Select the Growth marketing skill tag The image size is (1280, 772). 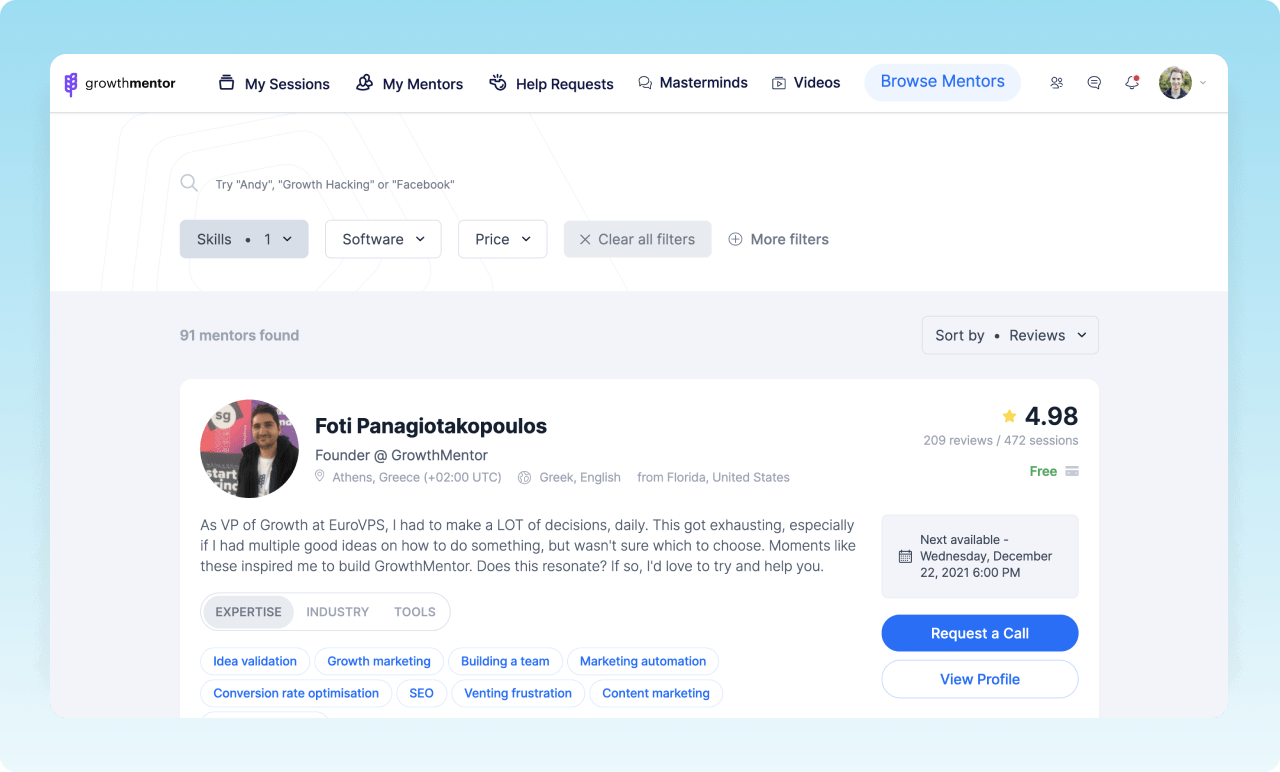(379, 661)
